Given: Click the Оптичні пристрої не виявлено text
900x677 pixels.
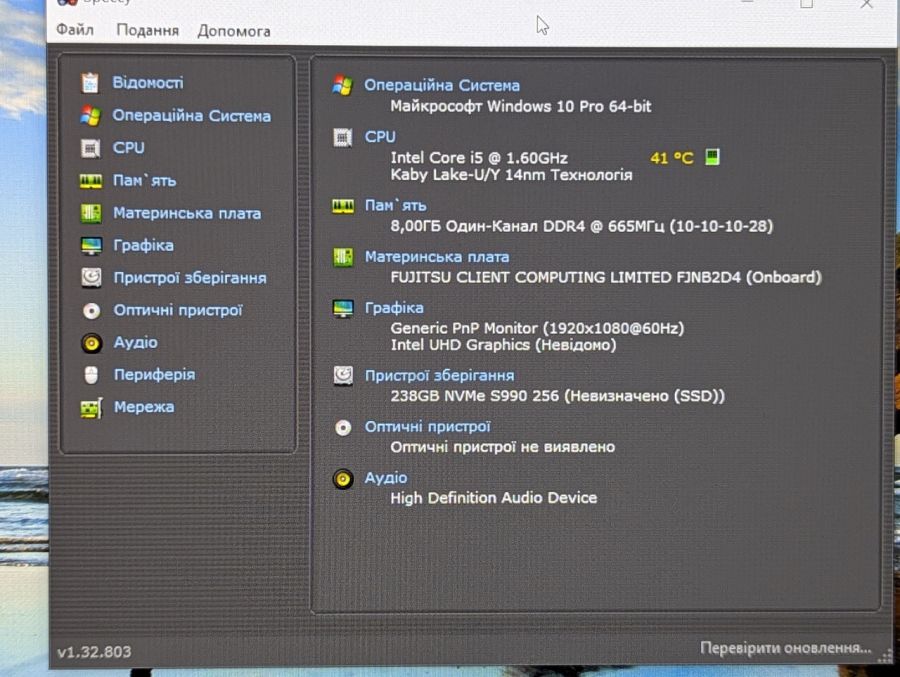Looking at the screenshot, I should pos(503,447).
